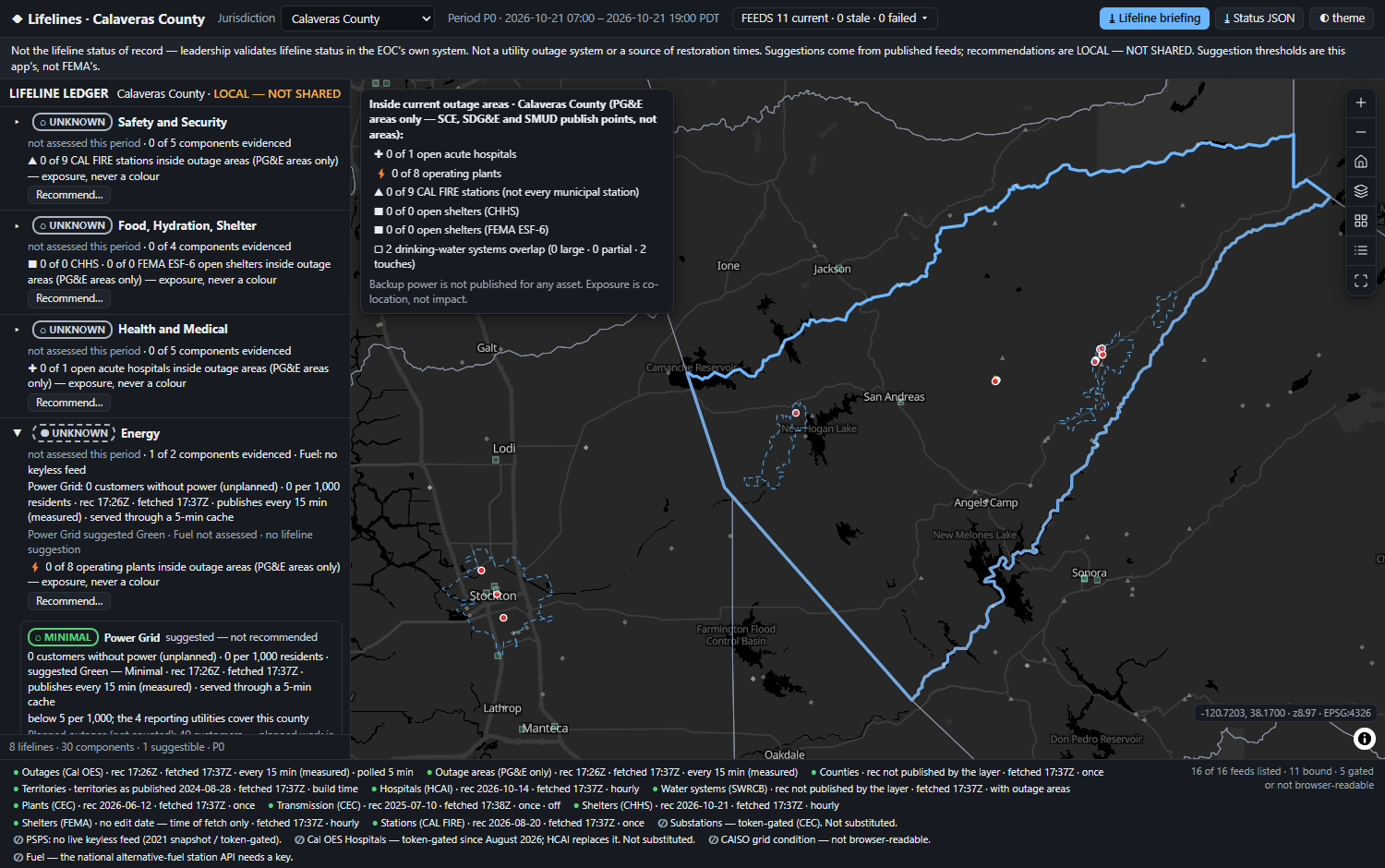Click the map coordinates readout
1385x868 pixels.
[x=1285, y=713]
